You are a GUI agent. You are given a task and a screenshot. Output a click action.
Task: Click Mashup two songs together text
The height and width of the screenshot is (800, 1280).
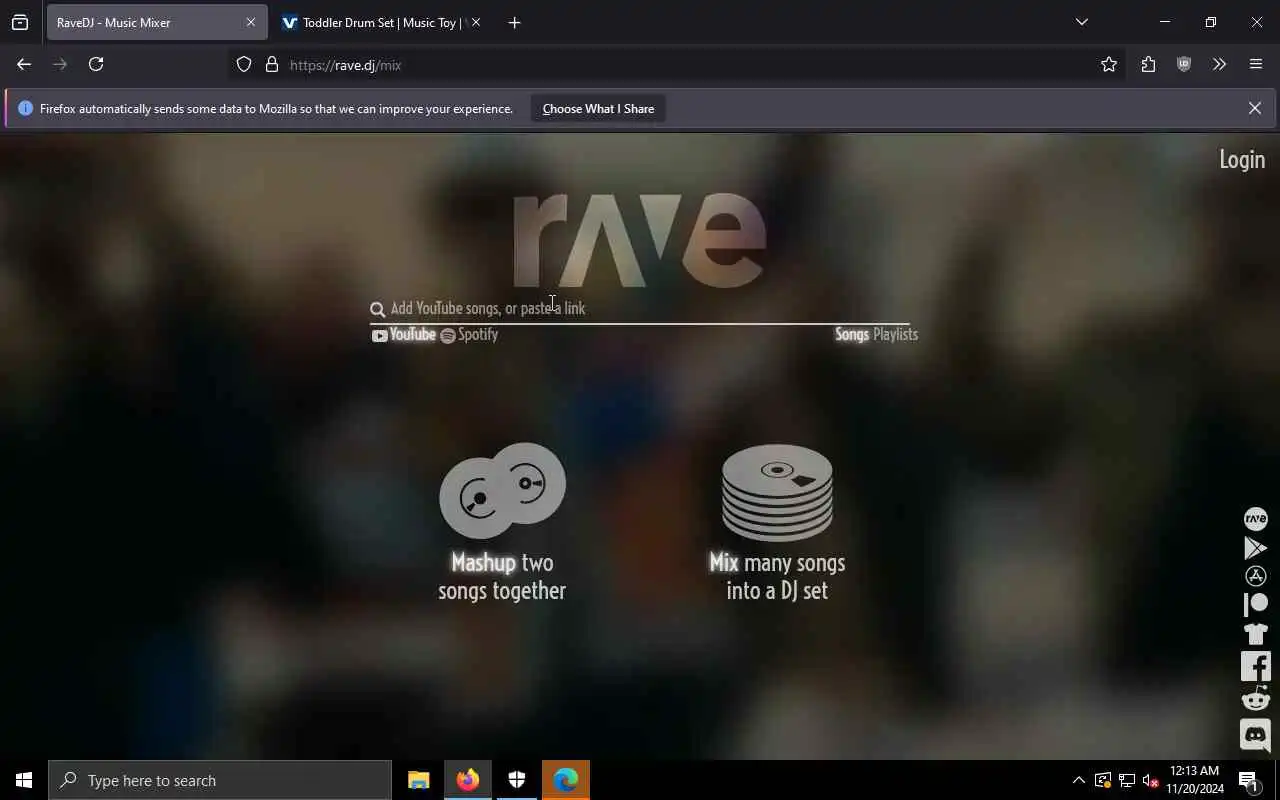[x=502, y=576]
